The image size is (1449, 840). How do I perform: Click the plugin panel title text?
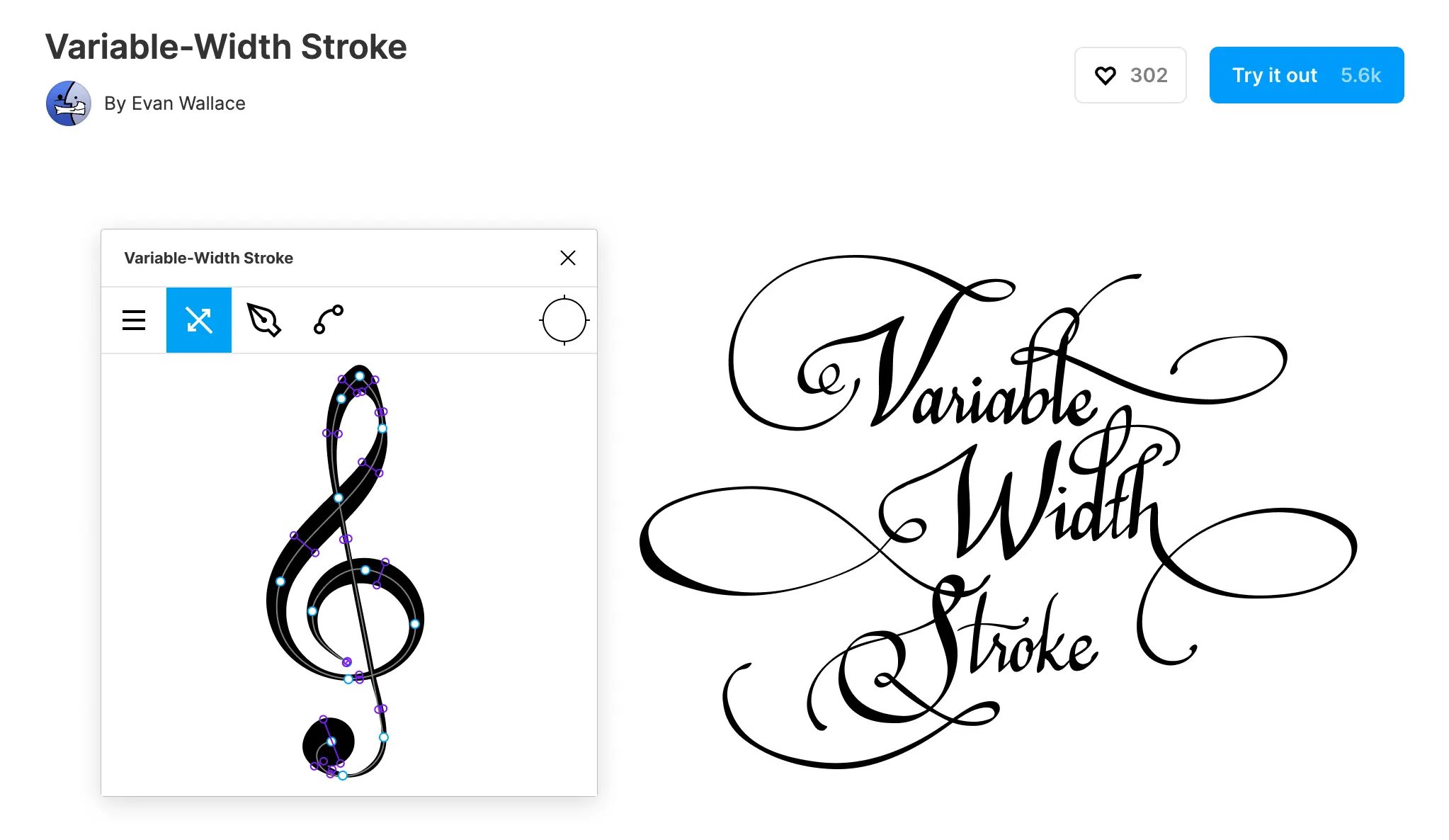[x=209, y=258]
